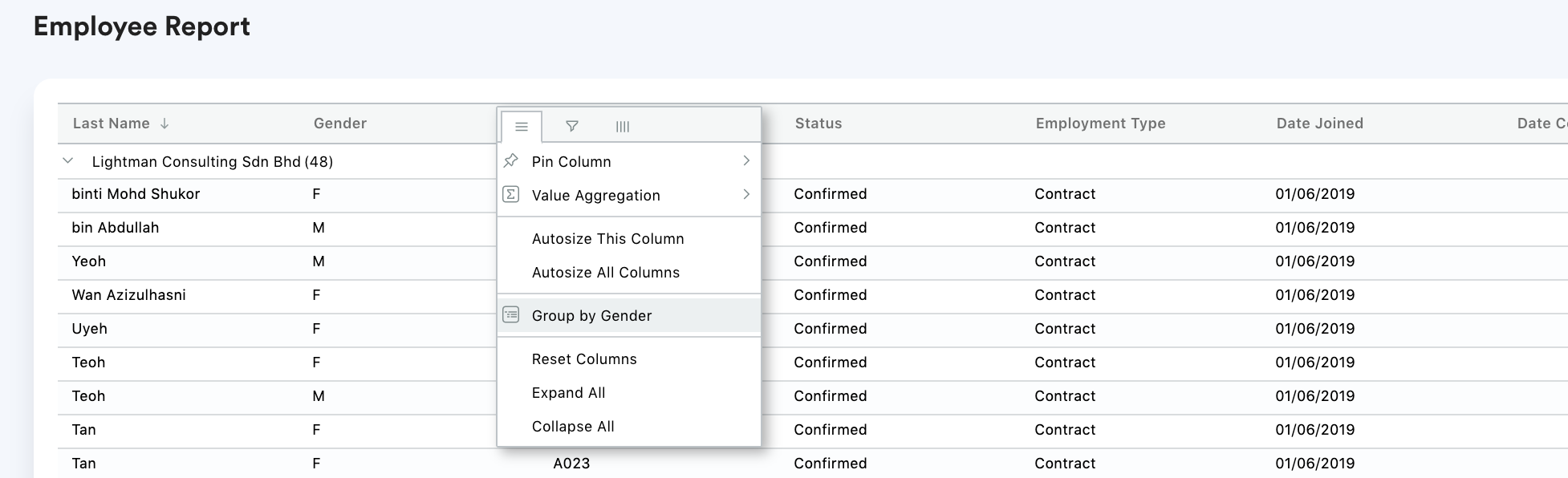Choose Expand All from menu
Screen dimensions: 1568x478
coord(568,393)
